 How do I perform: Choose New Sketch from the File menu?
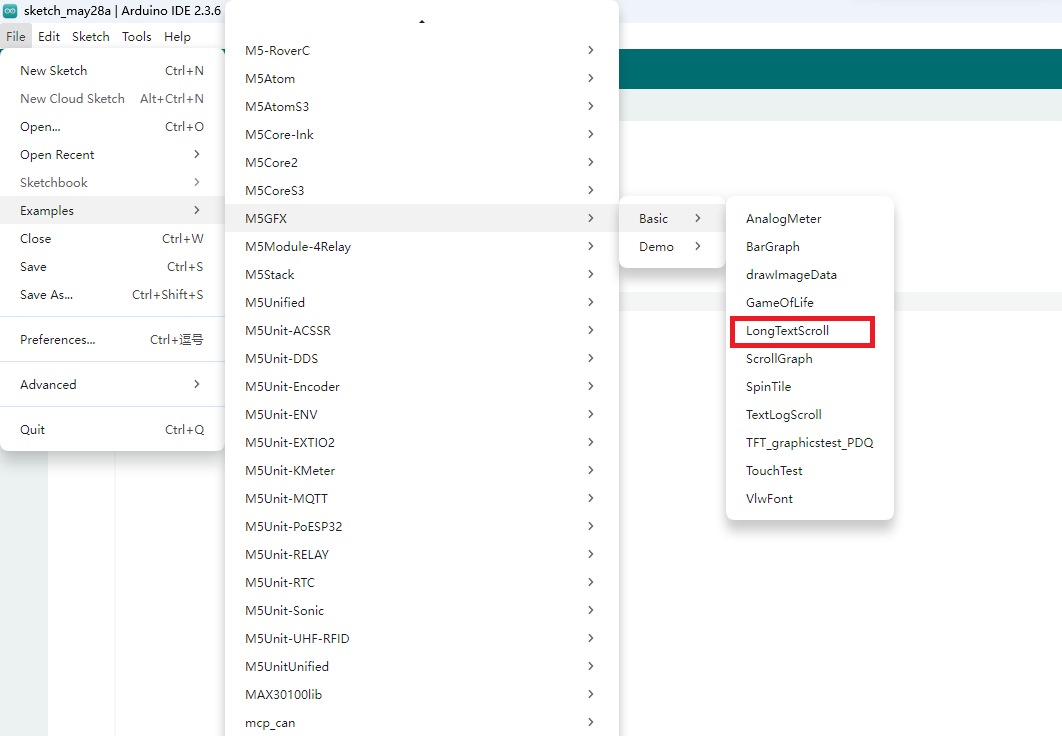112,70
